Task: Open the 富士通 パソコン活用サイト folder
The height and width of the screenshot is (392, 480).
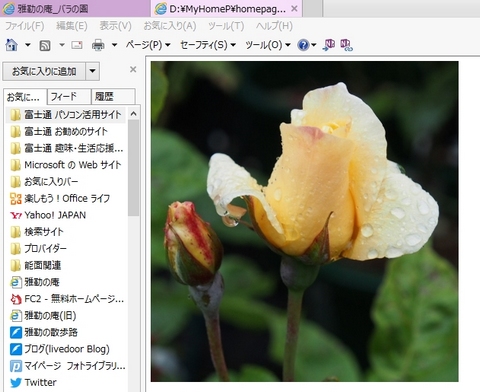Action: pos(66,115)
